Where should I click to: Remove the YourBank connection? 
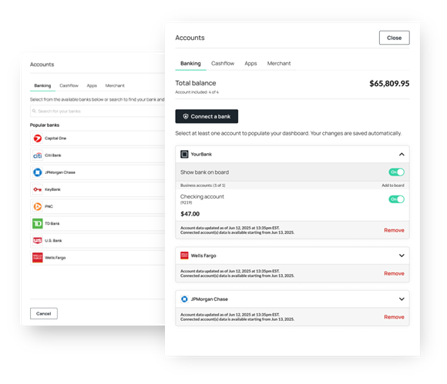(394, 230)
